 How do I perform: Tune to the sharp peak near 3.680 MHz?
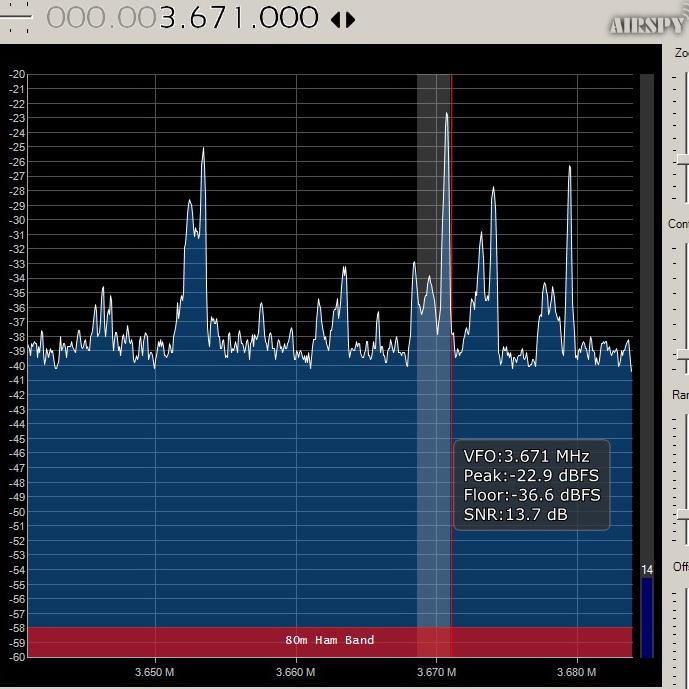click(569, 169)
